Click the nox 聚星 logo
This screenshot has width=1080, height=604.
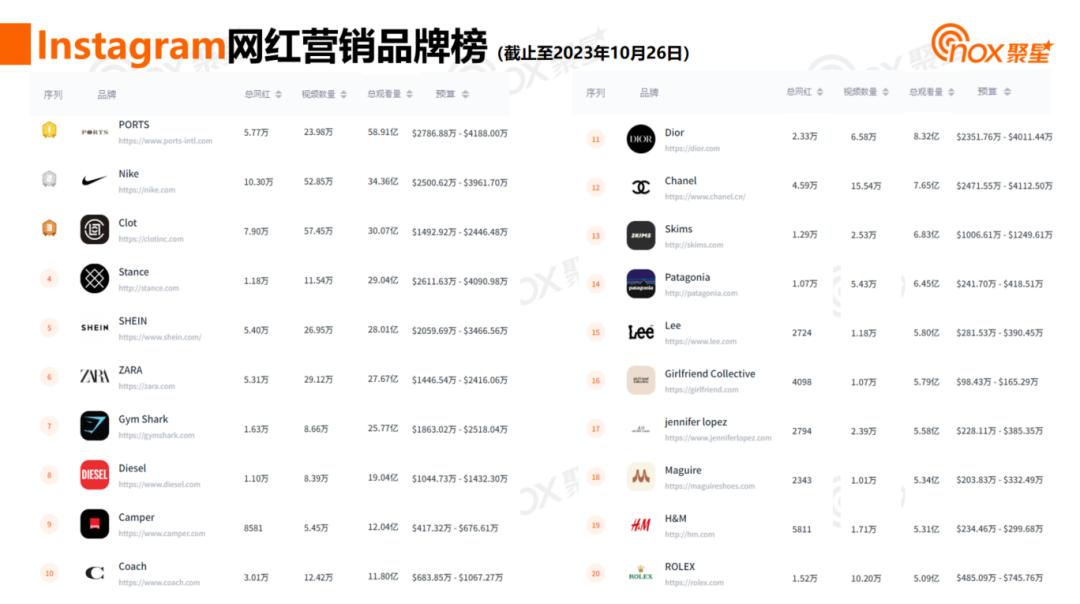pyautogui.click(x=992, y=43)
